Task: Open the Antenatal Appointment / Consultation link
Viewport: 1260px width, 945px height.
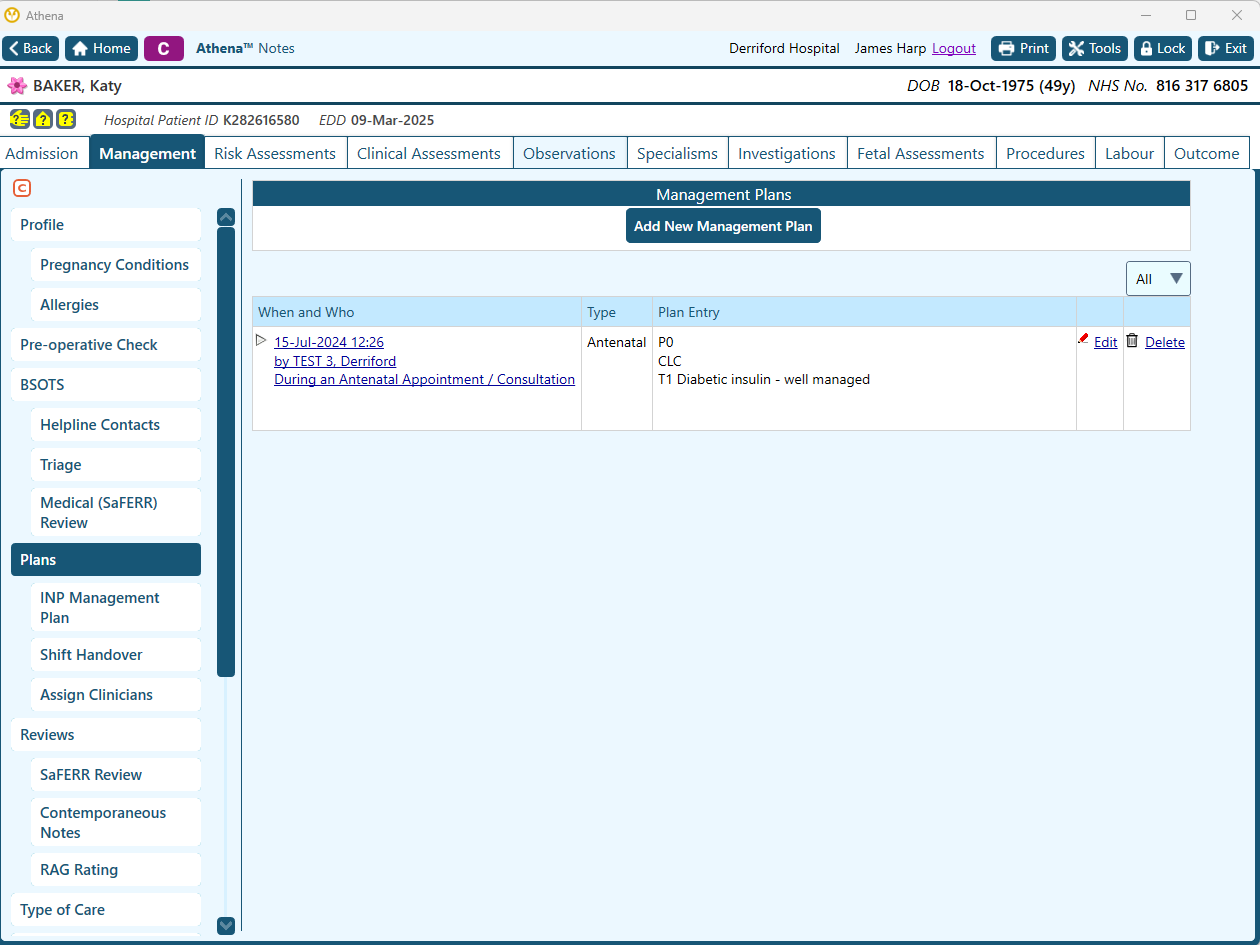Action: (x=424, y=379)
